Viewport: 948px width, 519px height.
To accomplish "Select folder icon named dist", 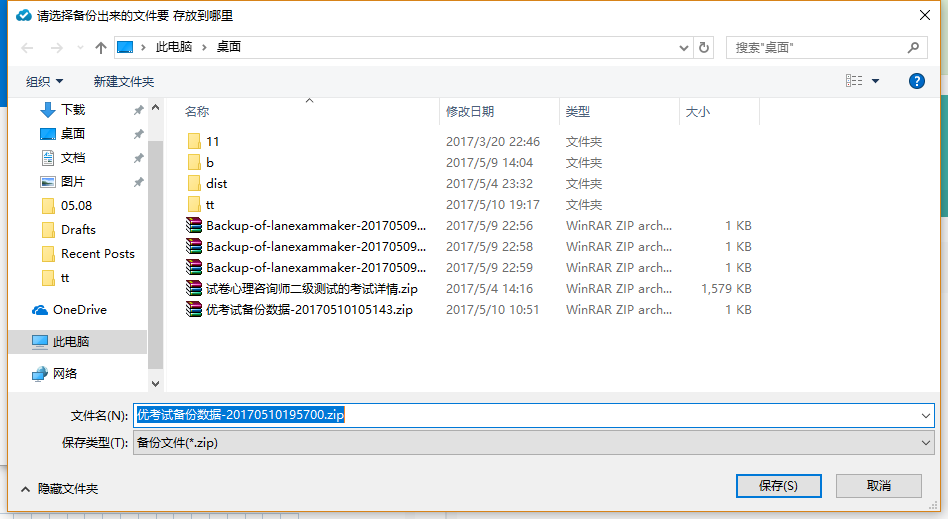I will pos(194,184).
